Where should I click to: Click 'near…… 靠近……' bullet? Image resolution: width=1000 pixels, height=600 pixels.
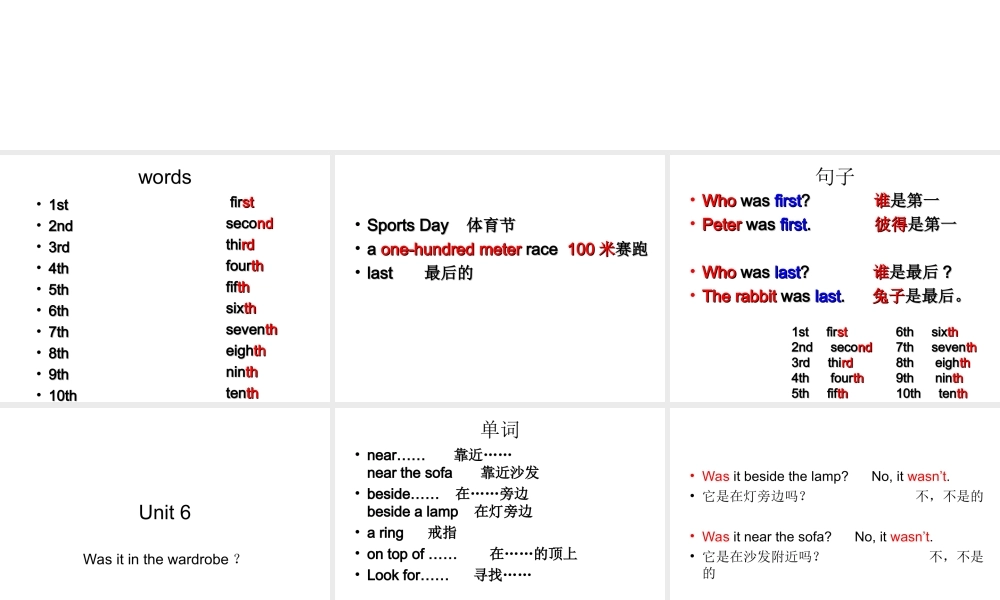[439, 455]
